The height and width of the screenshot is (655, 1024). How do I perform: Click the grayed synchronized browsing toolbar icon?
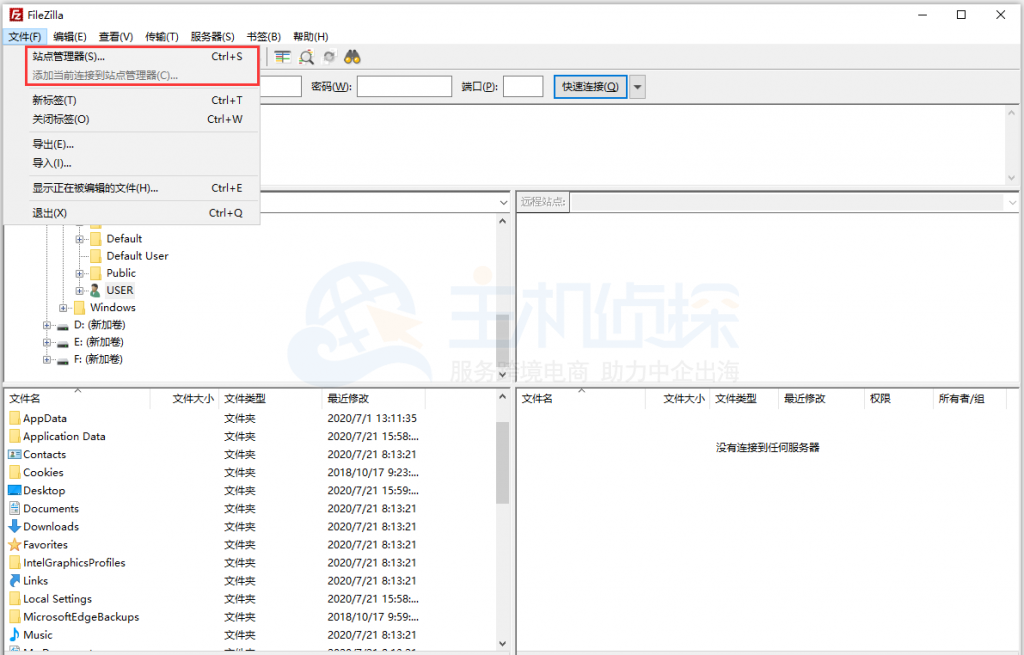[x=329, y=57]
